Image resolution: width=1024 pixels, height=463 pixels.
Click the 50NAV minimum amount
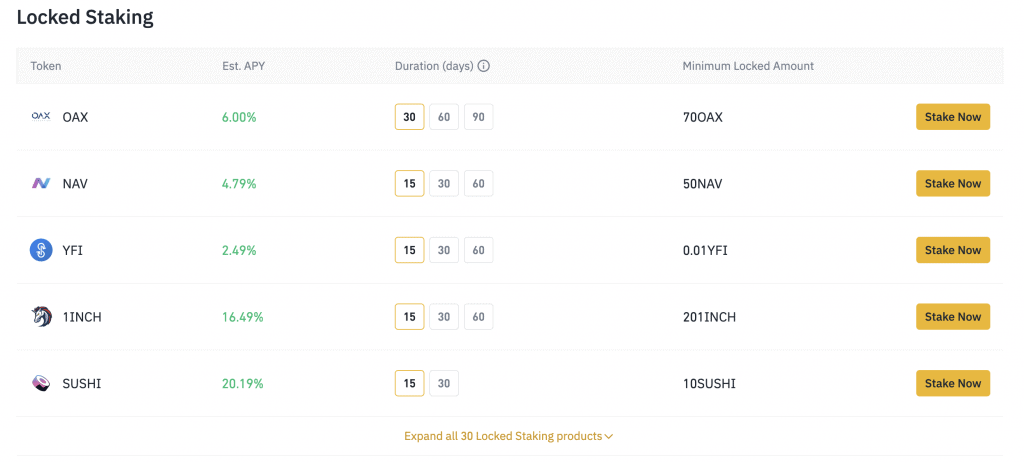[702, 184]
